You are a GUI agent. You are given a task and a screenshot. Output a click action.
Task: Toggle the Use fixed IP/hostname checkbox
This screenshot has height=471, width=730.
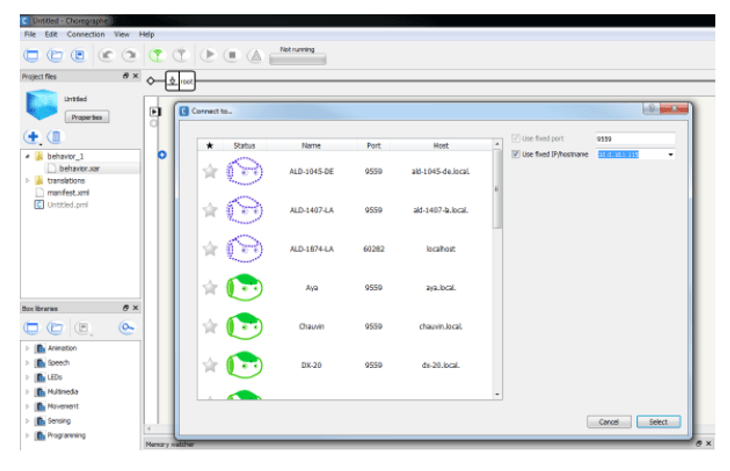click(515, 154)
